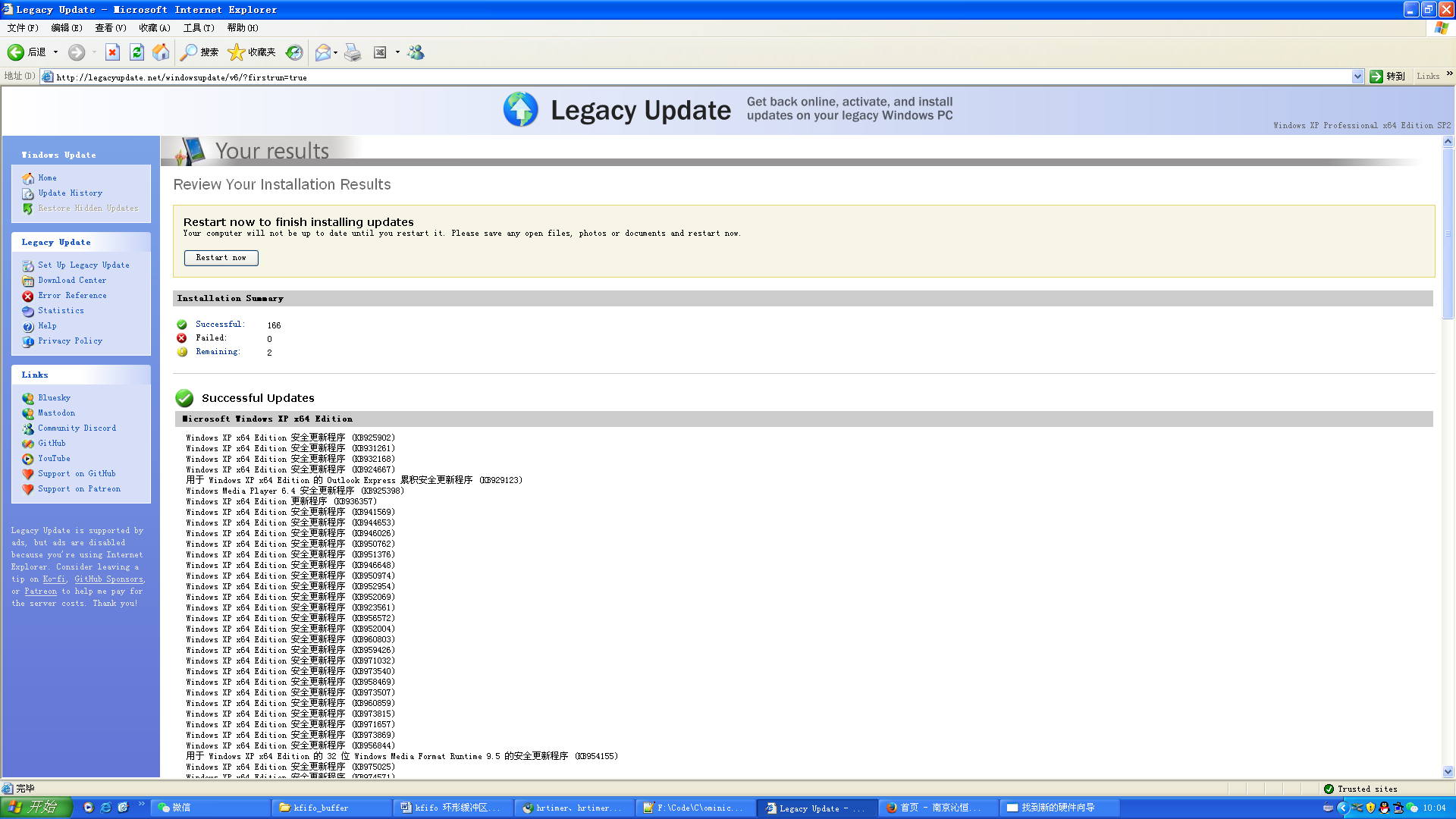Viewport: 1456px width, 819px height.
Task: Click the Stop loading icon
Action: pyautogui.click(x=112, y=52)
